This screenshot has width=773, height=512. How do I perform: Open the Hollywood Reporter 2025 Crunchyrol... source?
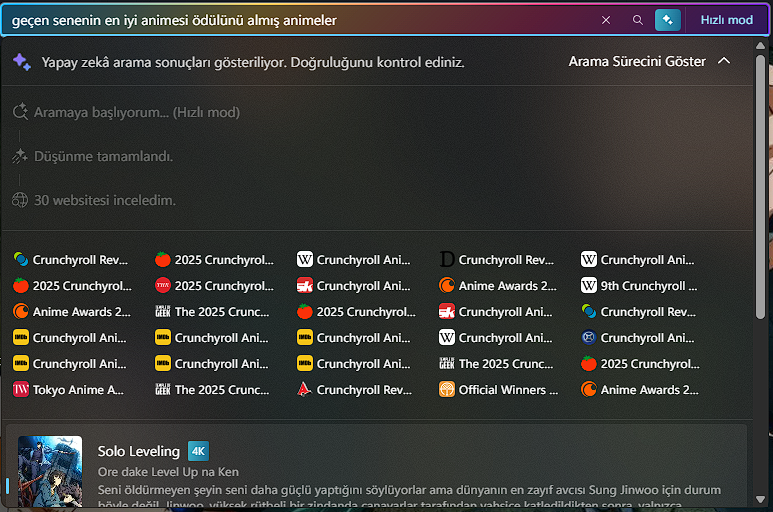(x=215, y=286)
